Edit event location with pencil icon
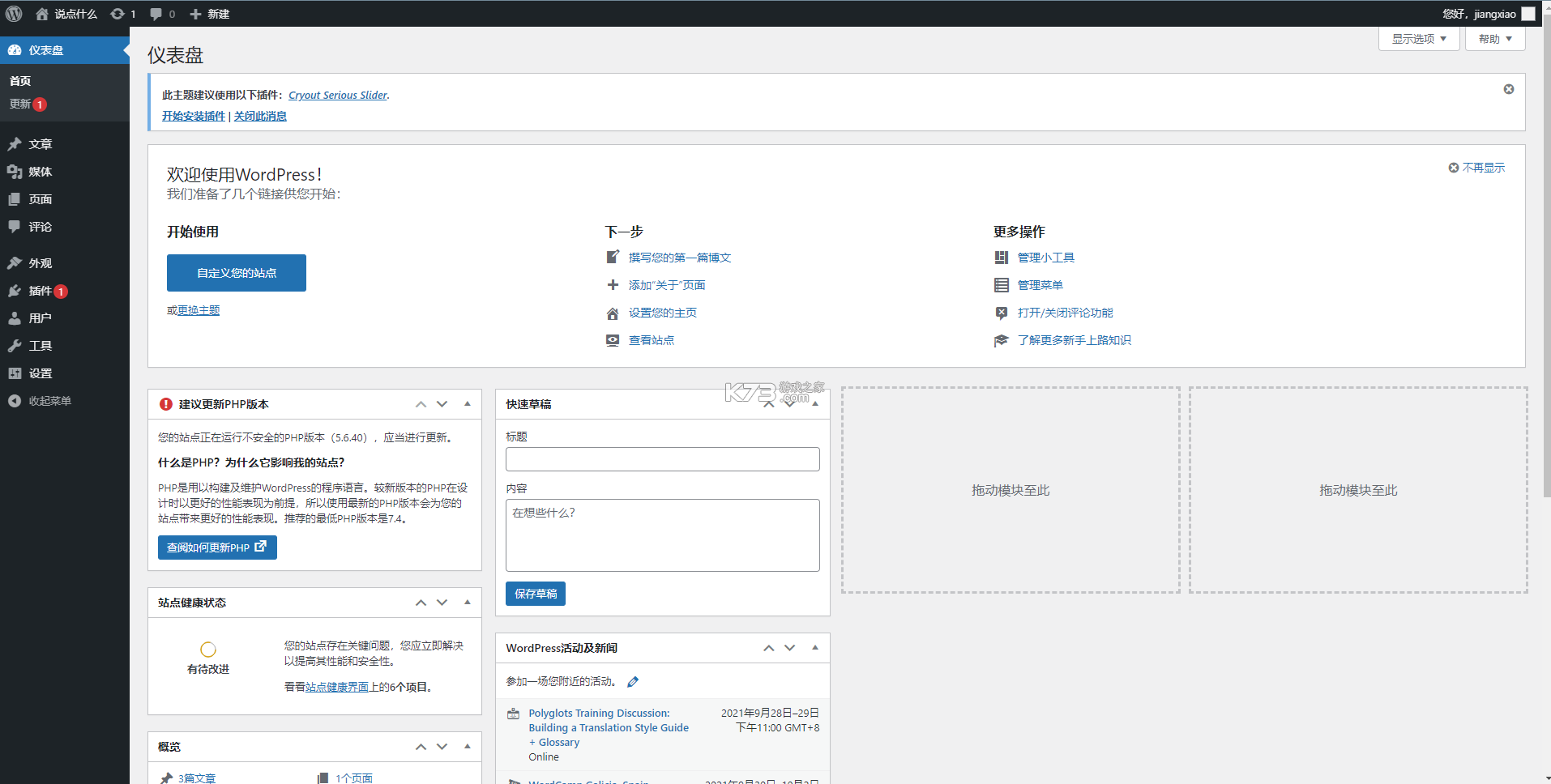Image resolution: width=1551 pixels, height=784 pixels. (x=633, y=682)
